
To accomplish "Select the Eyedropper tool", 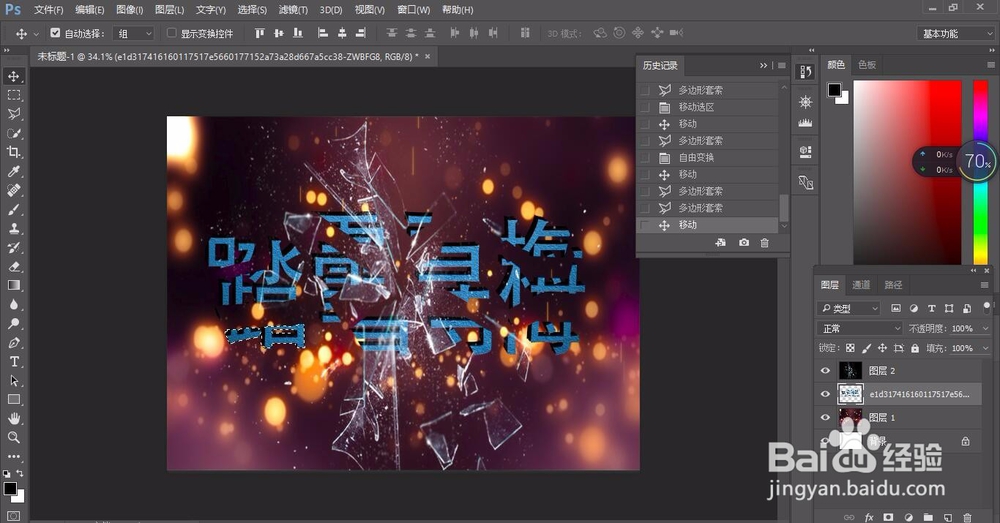I will [x=13, y=171].
